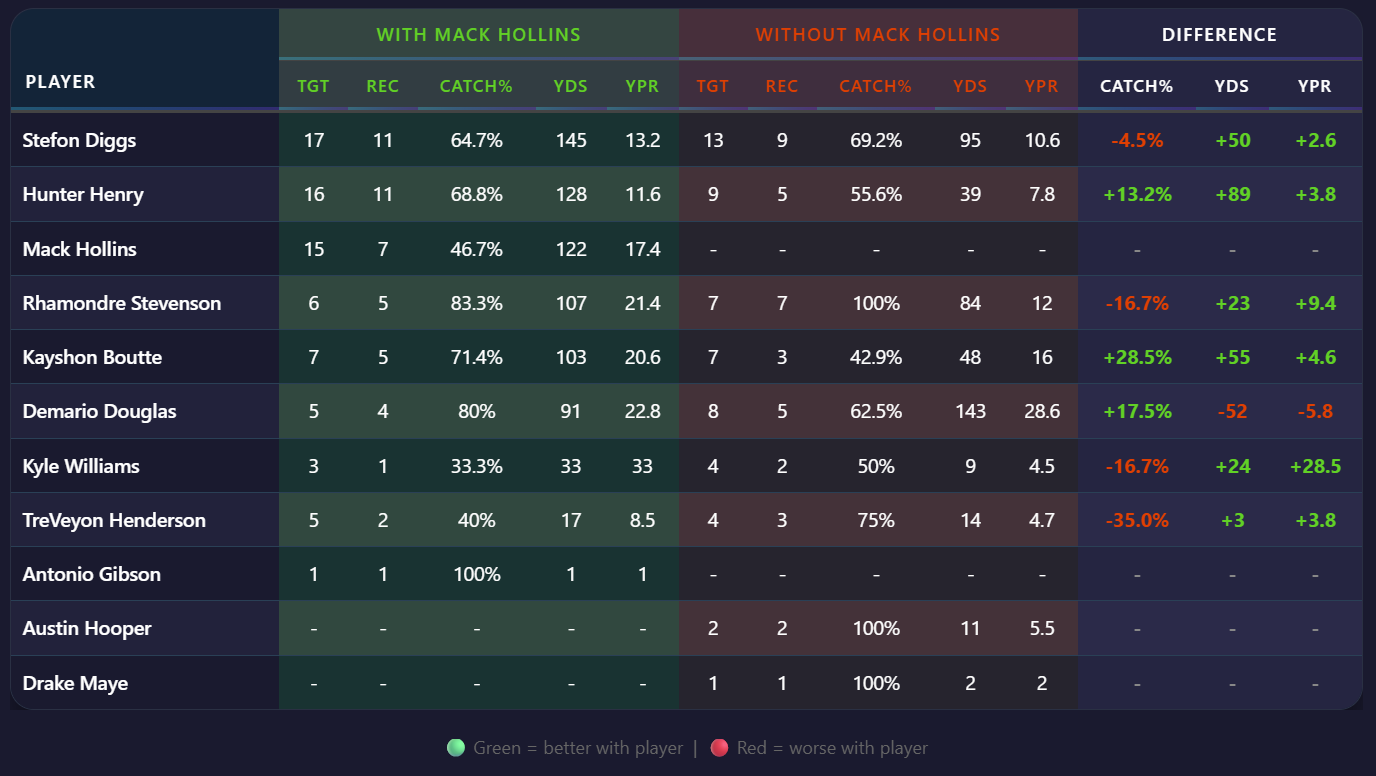
Task: Sort by the red YPR column header
Action: tap(1041, 87)
